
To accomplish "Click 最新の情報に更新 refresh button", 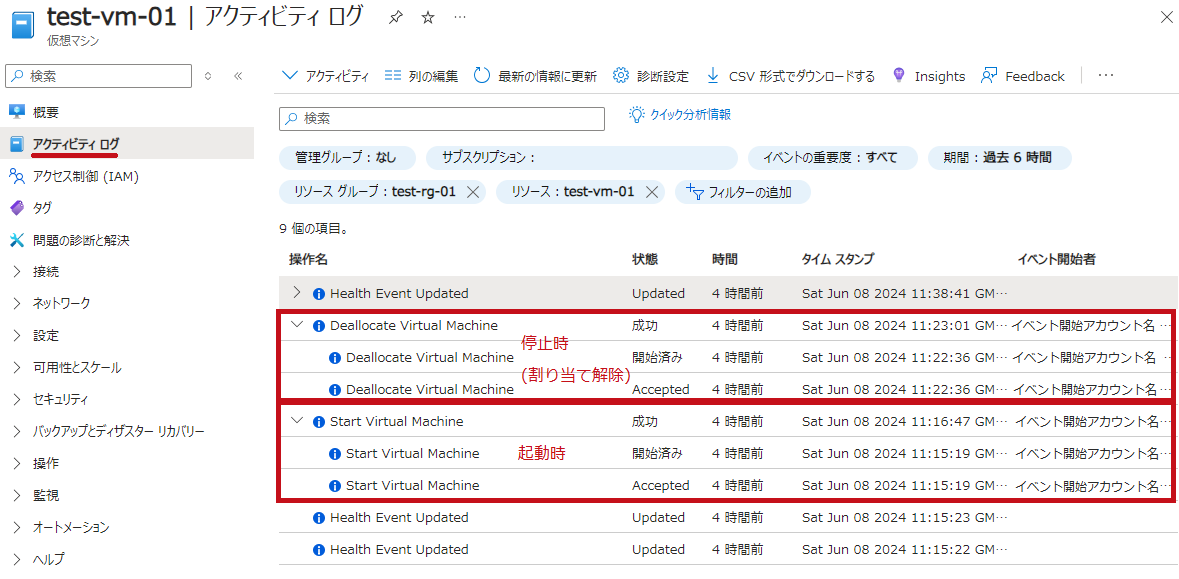I will coord(535,76).
